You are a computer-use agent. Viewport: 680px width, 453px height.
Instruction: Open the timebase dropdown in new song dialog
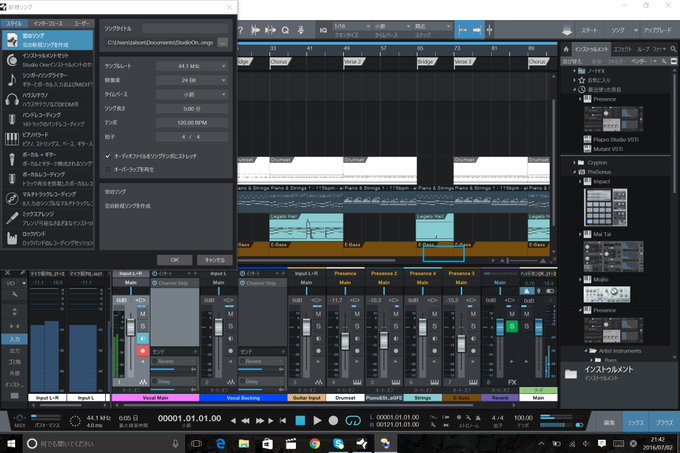point(192,95)
